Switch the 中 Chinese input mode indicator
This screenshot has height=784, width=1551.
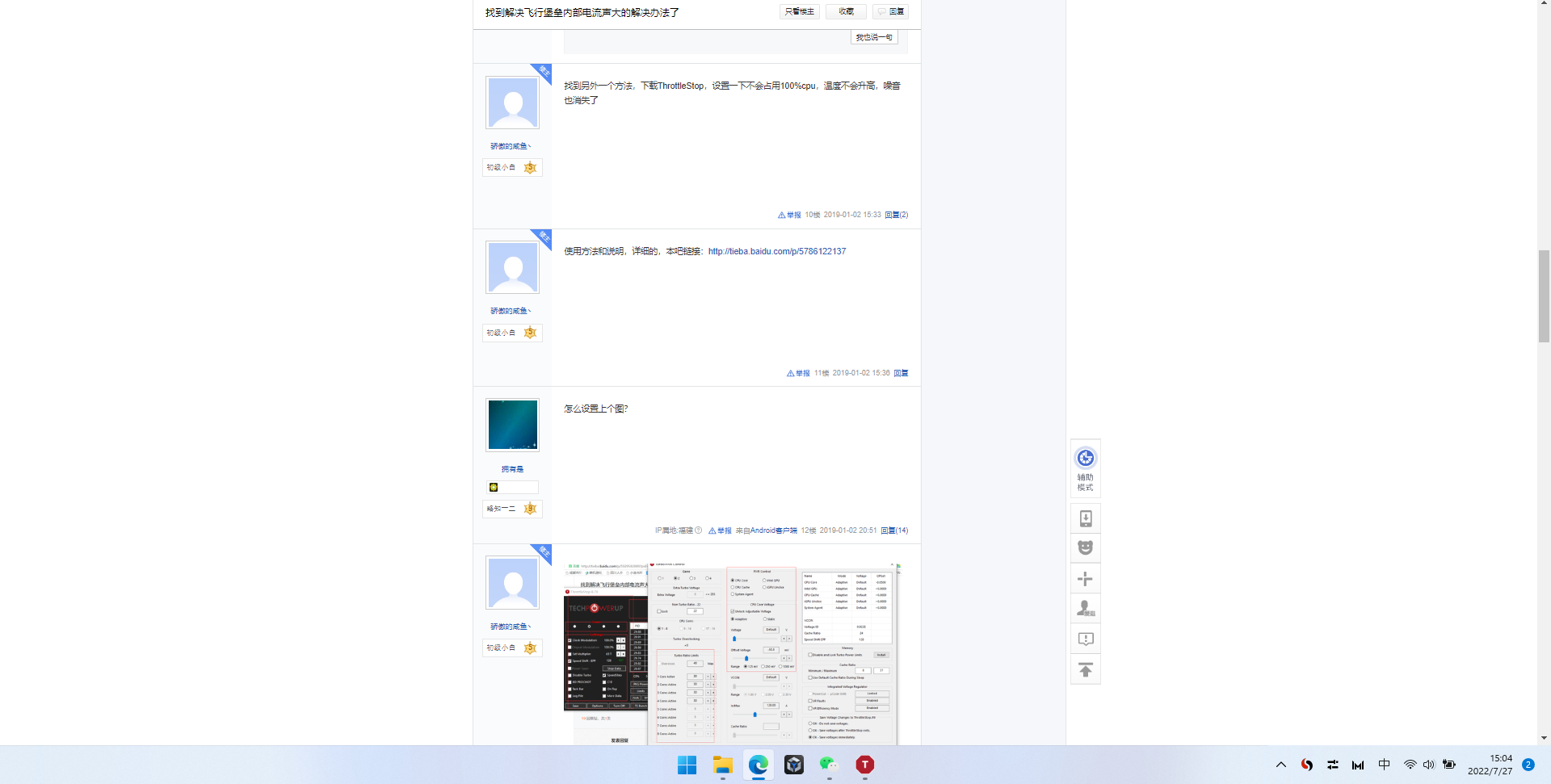point(1384,765)
